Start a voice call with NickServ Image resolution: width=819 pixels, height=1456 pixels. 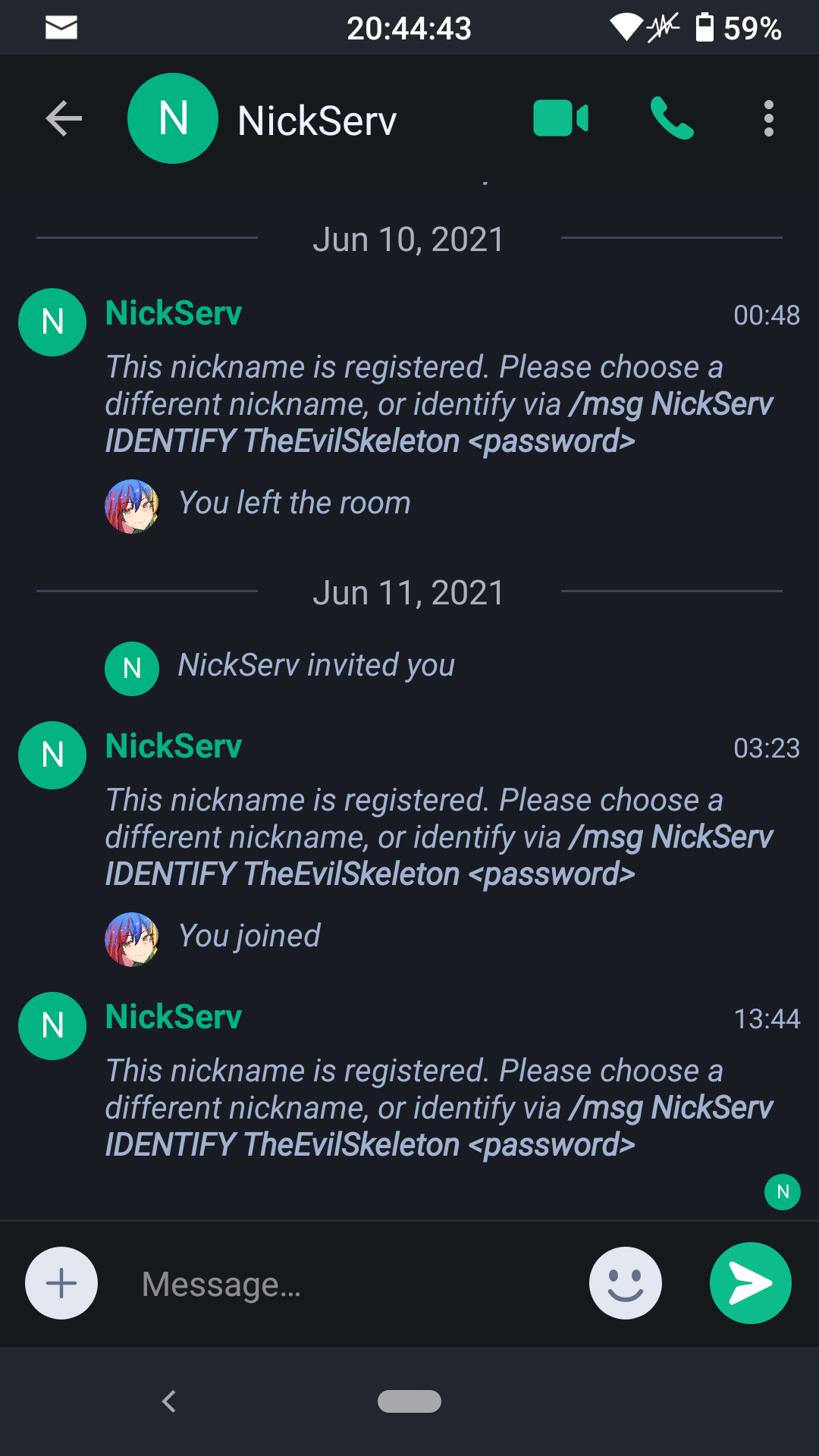pyautogui.click(x=672, y=118)
